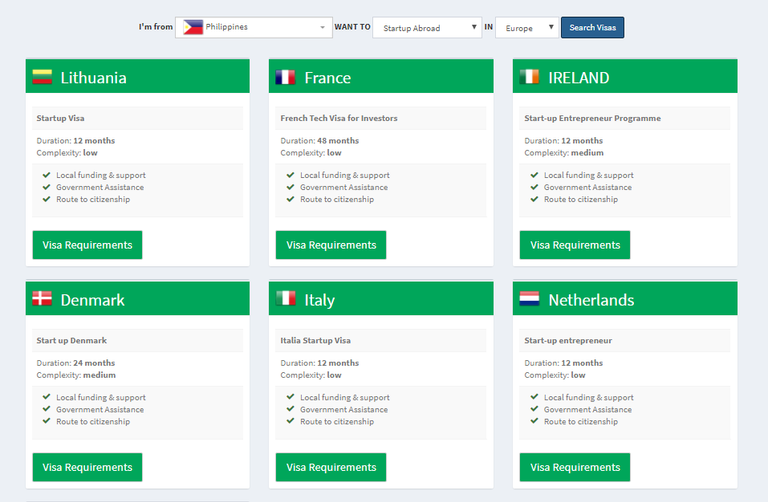Click the 'Duration: 48 months' text in France card
Image resolution: width=768 pixels, height=502 pixels.
point(319,141)
